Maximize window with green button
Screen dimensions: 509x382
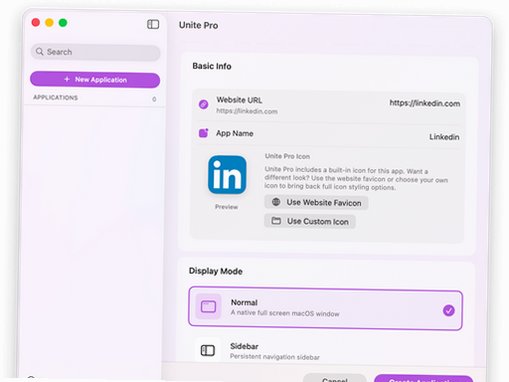tap(63, 23)
